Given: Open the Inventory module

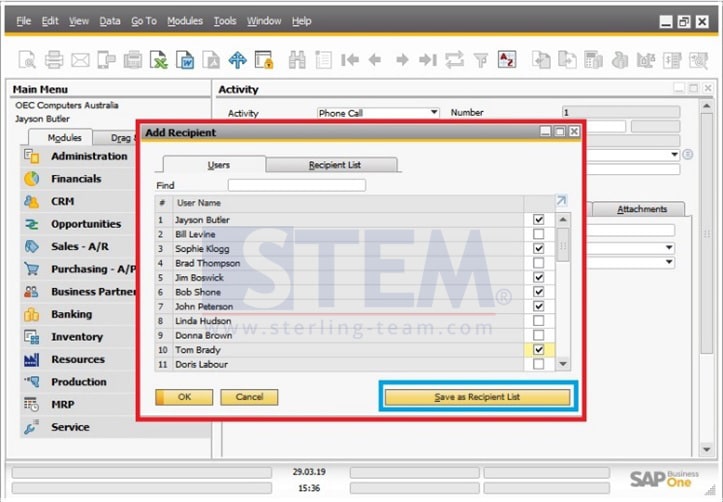Looking at the screenshot, I should point(77,337).
